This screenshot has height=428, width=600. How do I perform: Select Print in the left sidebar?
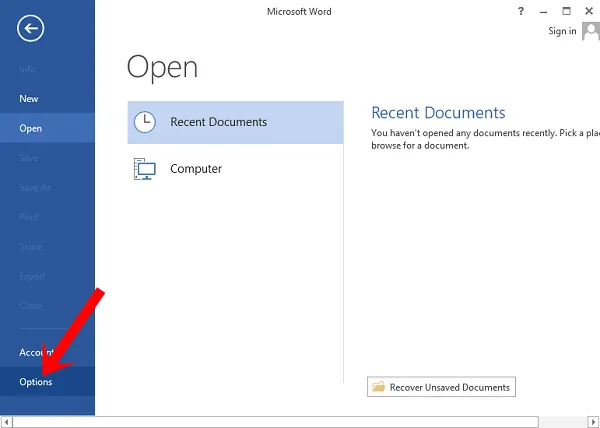pos(29,217)
